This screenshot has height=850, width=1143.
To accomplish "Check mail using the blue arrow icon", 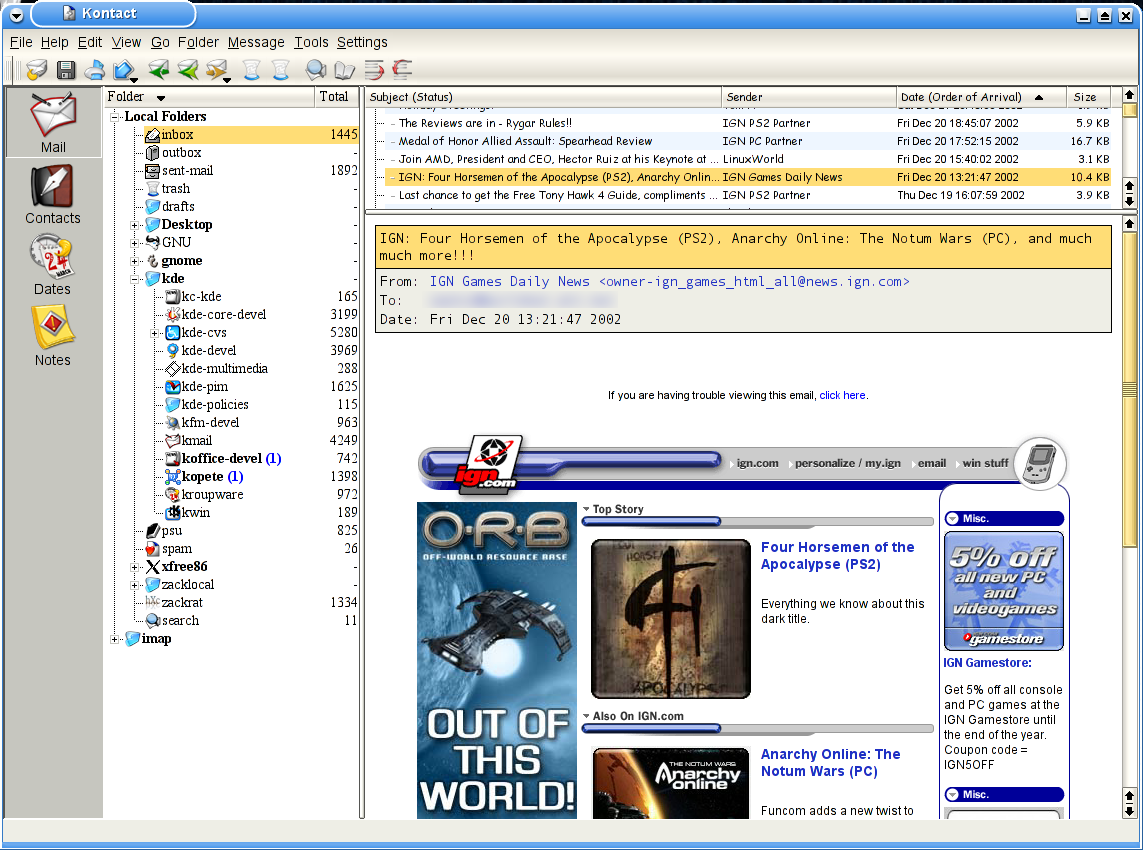I will (x=122, y=70).
